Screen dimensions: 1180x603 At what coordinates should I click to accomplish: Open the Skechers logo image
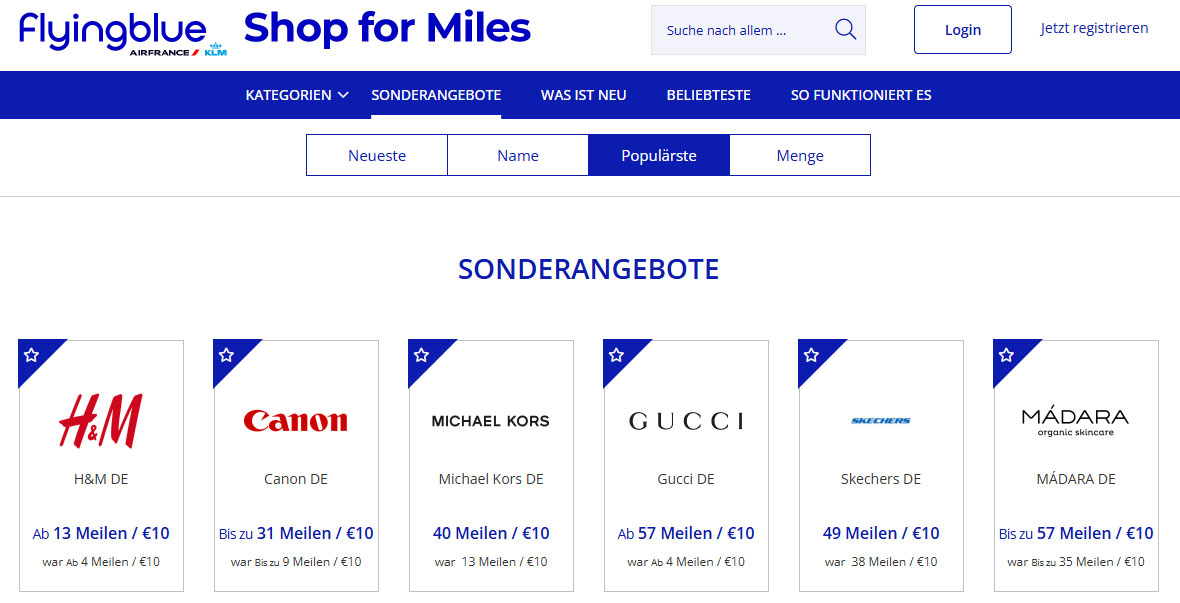tap(880, 421)
